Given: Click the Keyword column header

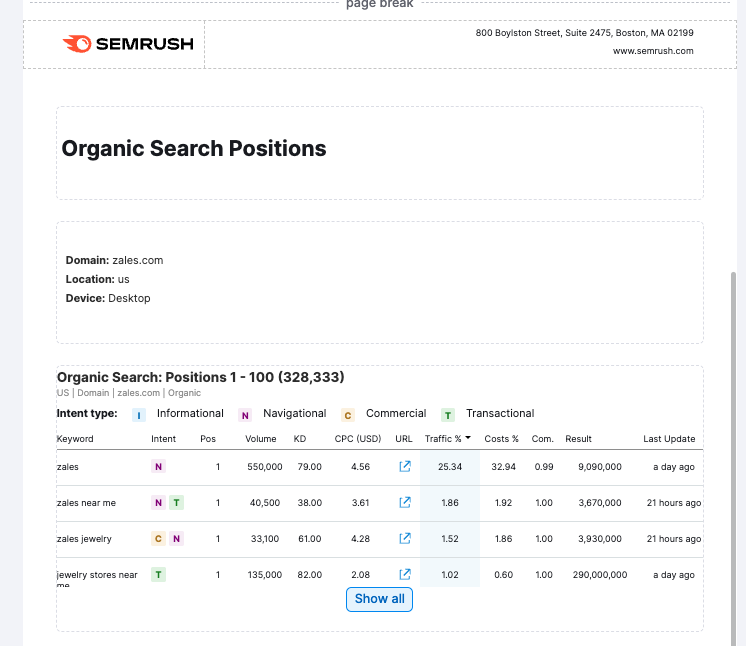Looking at the screenshot, I should 75,439.
